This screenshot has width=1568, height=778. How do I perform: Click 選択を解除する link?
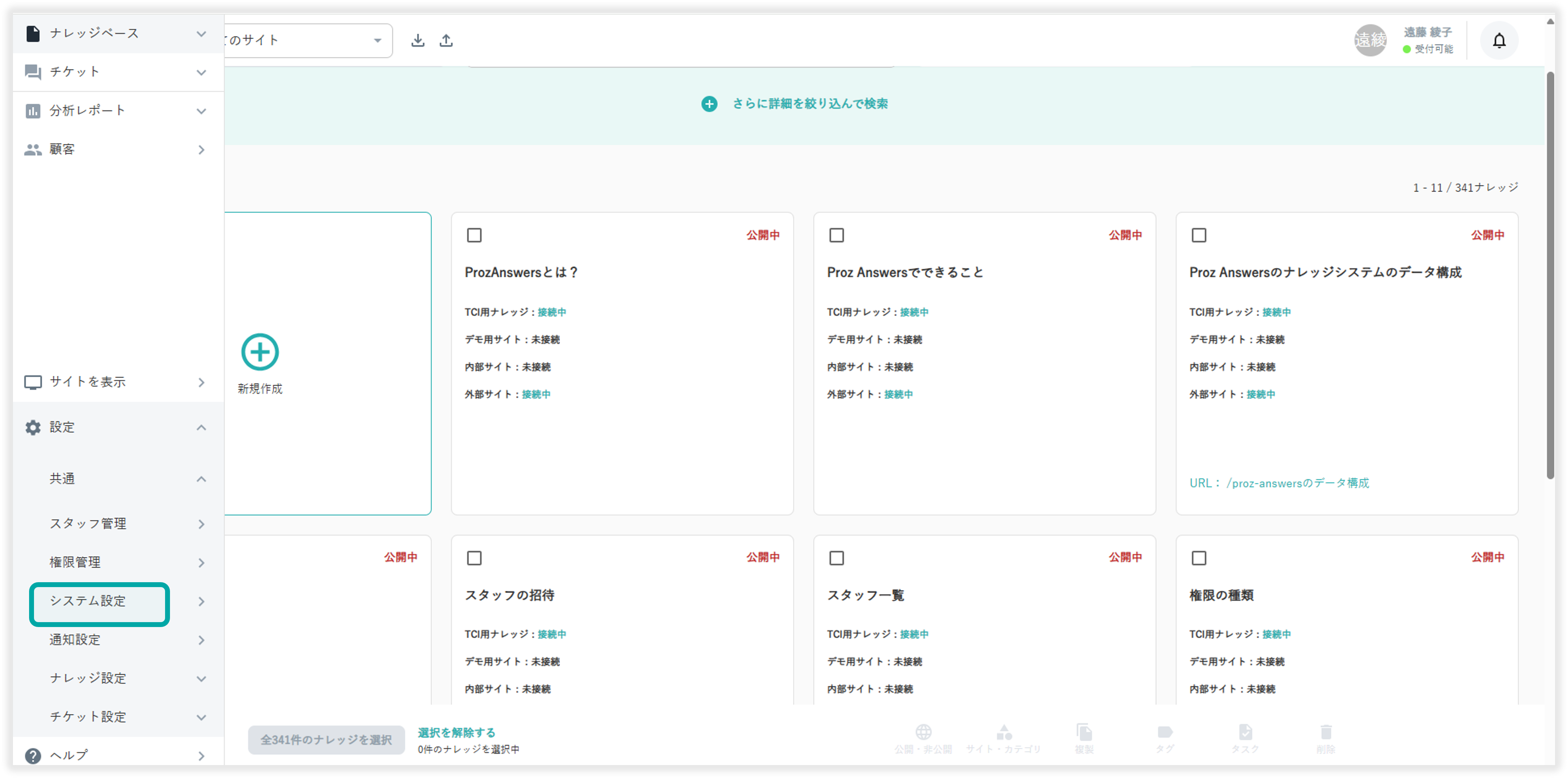pyautogui.click(x=456, y=732)
